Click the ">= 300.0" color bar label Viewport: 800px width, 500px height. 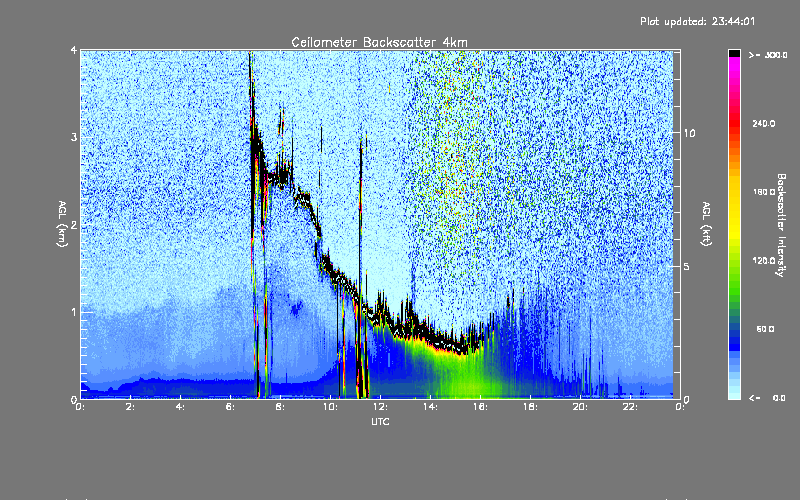(768, 55)
